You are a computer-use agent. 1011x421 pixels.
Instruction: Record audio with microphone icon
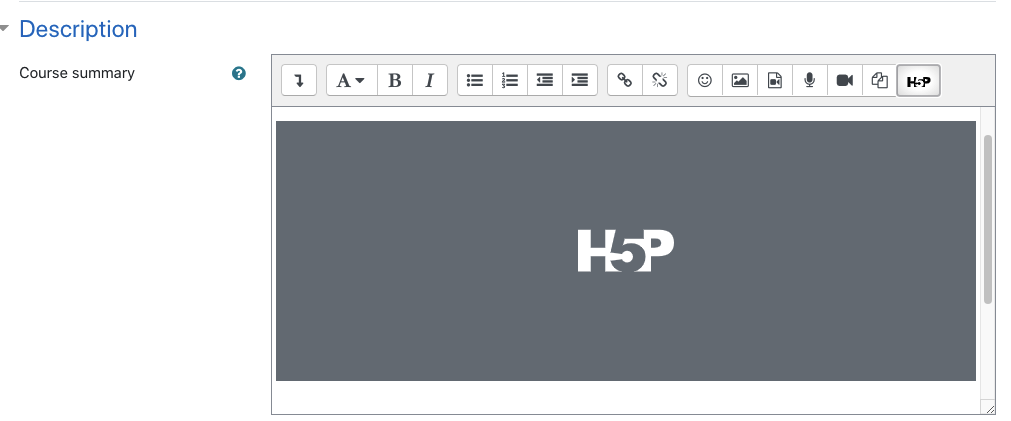(x=810, y=81)
